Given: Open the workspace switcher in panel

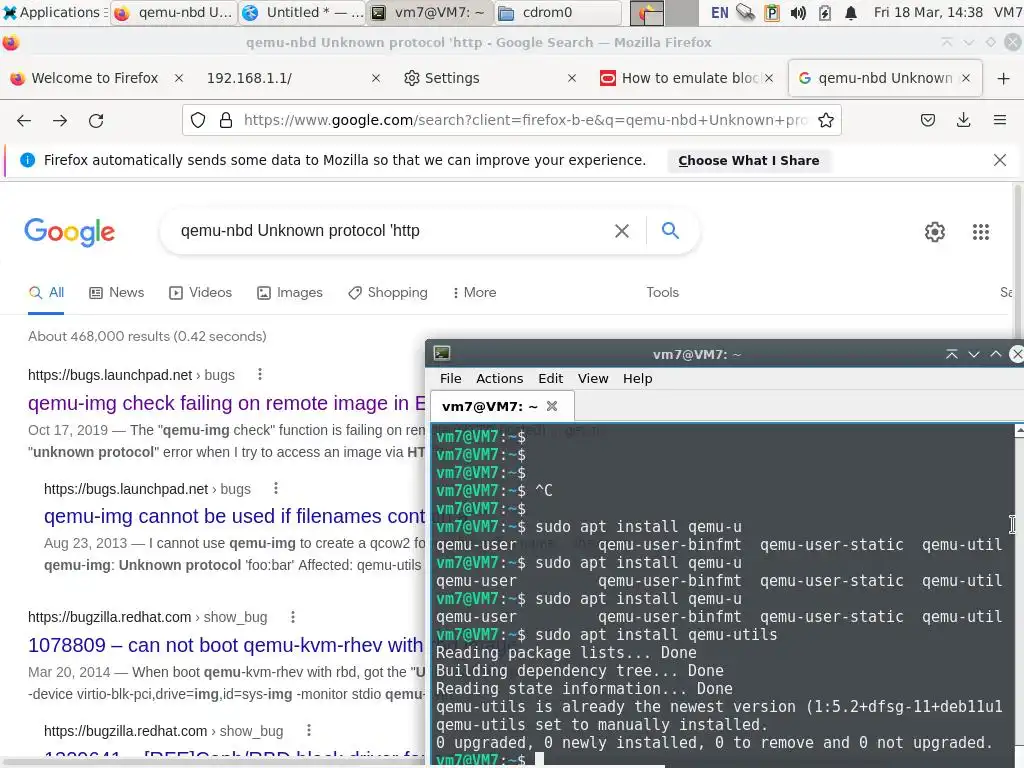Looking at the screenshot, I should (664, 12).
